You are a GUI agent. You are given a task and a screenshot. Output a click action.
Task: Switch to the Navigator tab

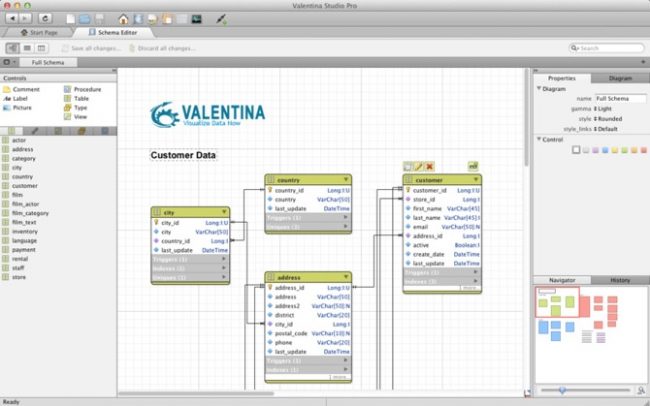[562, 280]
